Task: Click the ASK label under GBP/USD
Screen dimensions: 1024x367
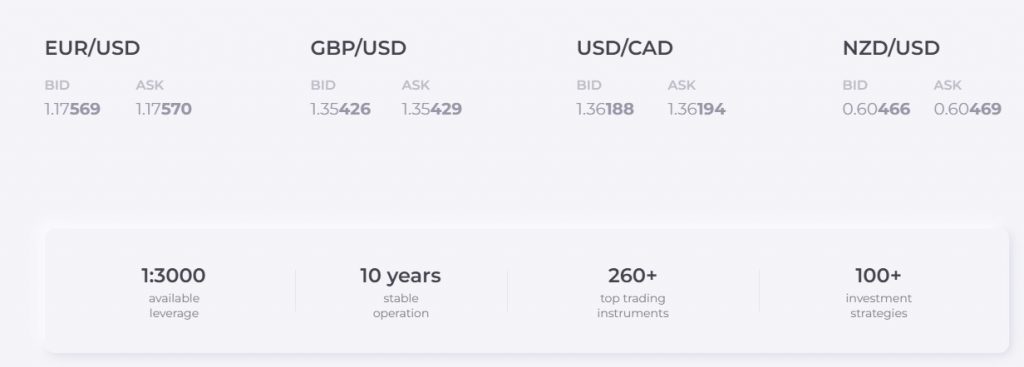Action: (x=415, y=85)
